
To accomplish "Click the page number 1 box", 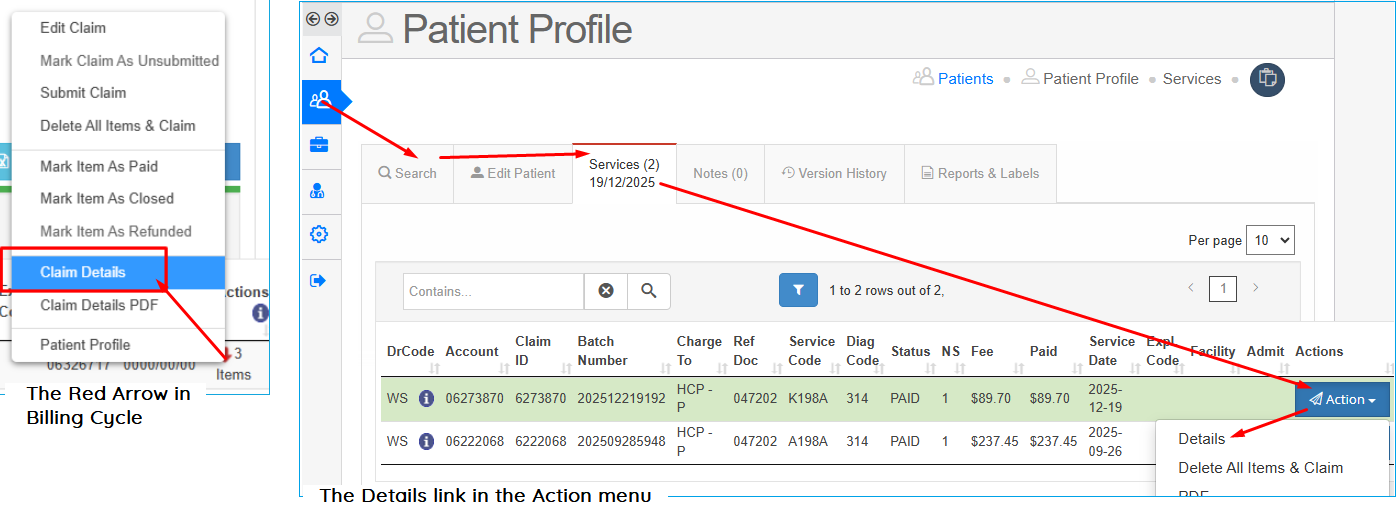I will 1222,289.
